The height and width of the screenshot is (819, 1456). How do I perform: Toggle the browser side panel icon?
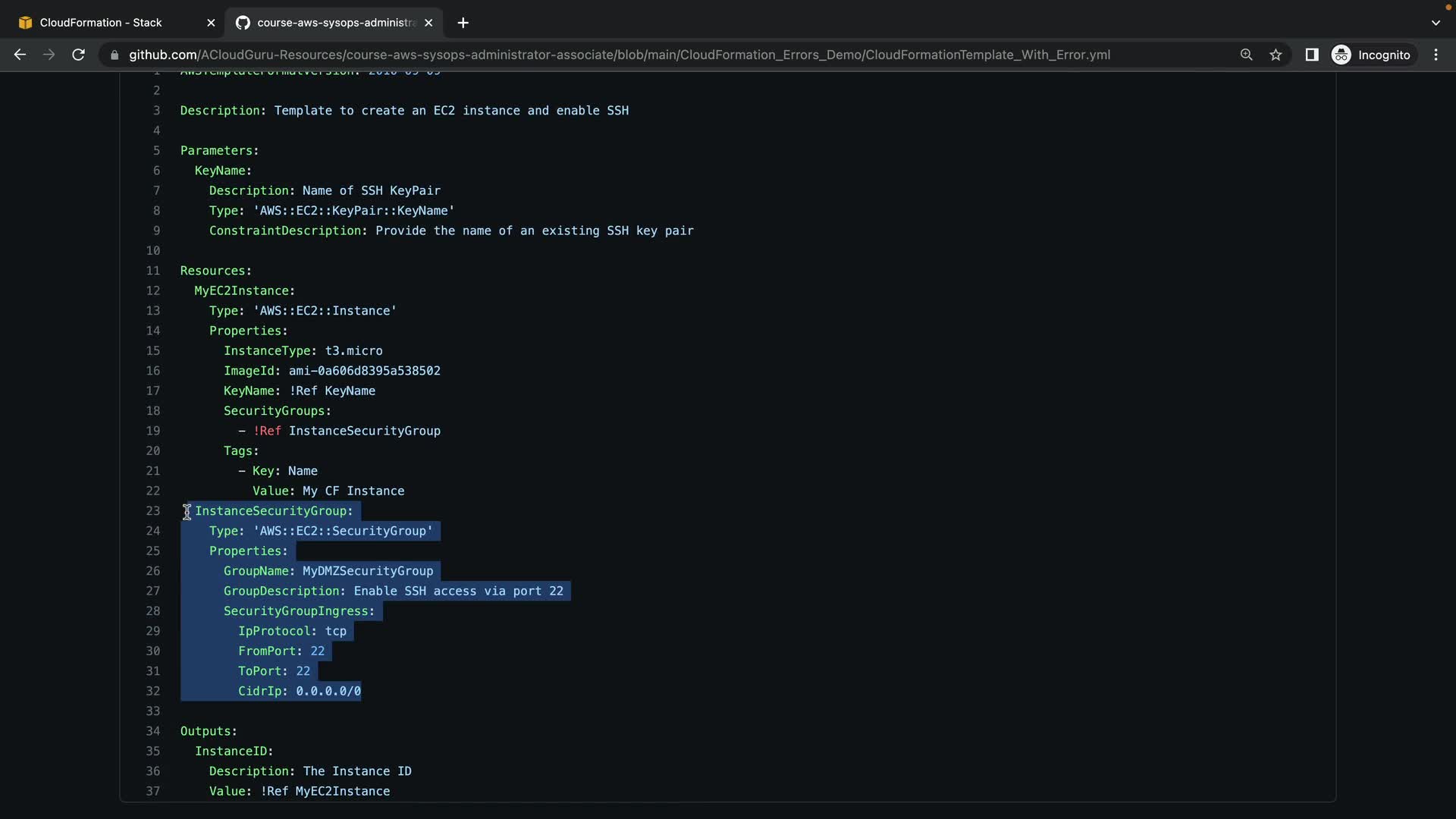click(x=1311, y=55)
